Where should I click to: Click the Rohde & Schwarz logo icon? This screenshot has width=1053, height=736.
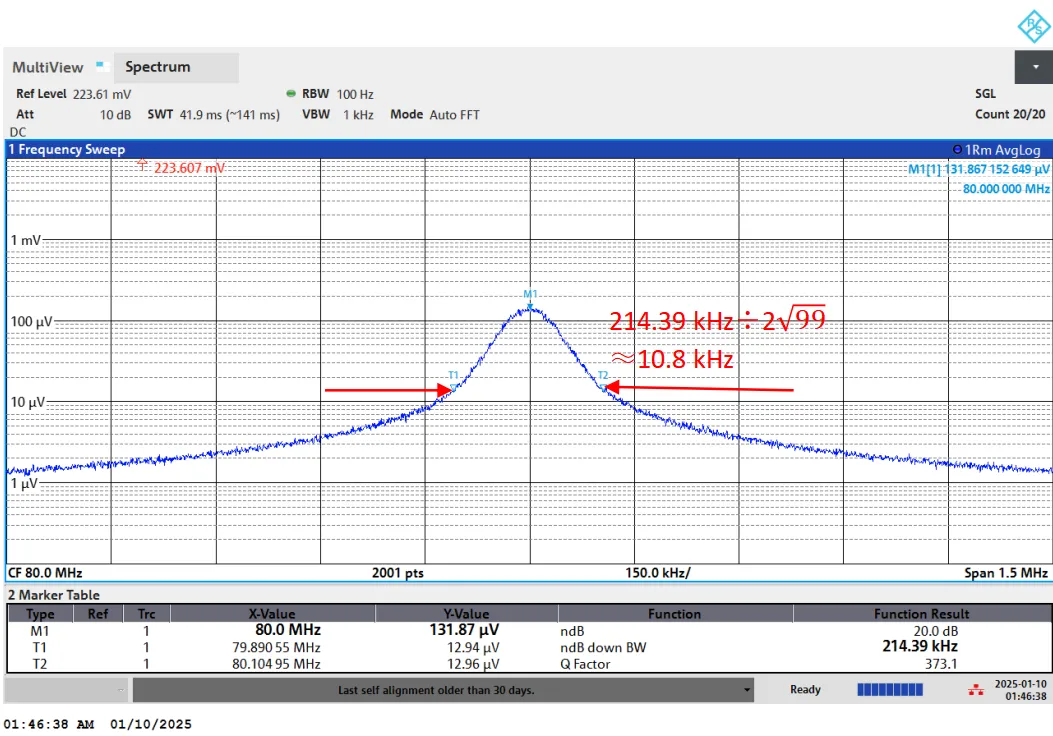click(1031, 25)
